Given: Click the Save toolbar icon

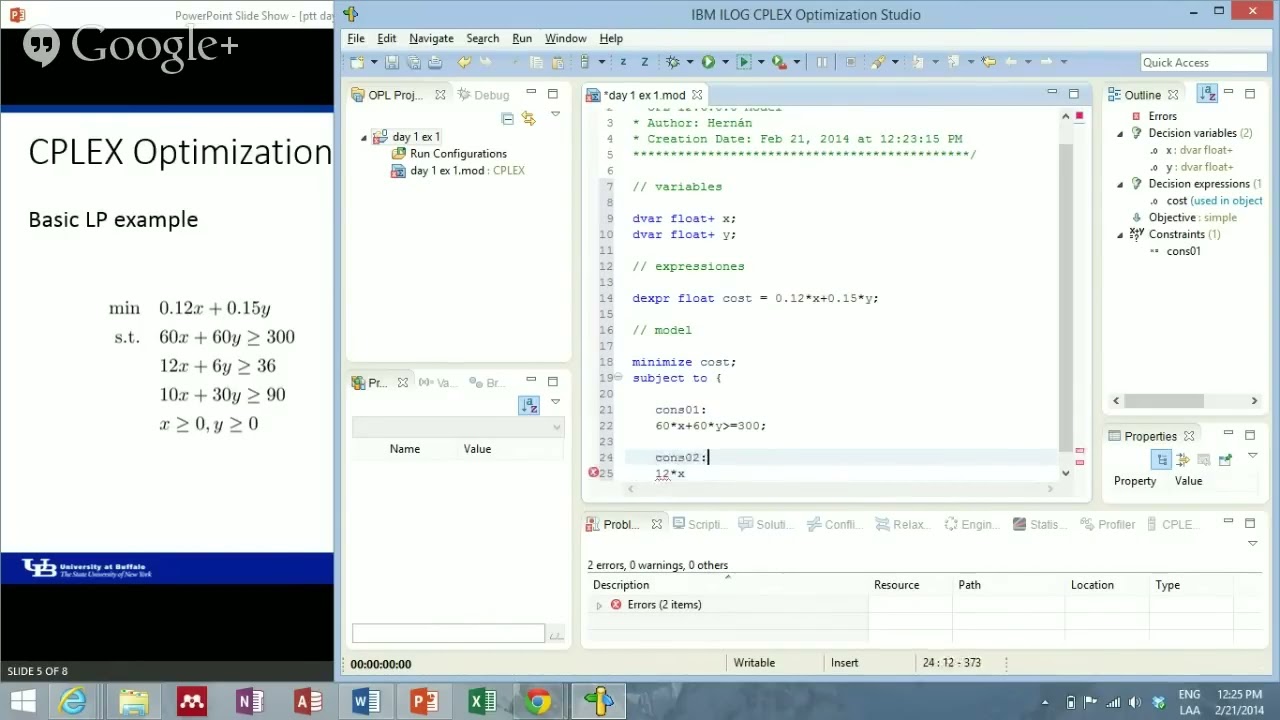Looking at the screenshot, I should 392,62.
